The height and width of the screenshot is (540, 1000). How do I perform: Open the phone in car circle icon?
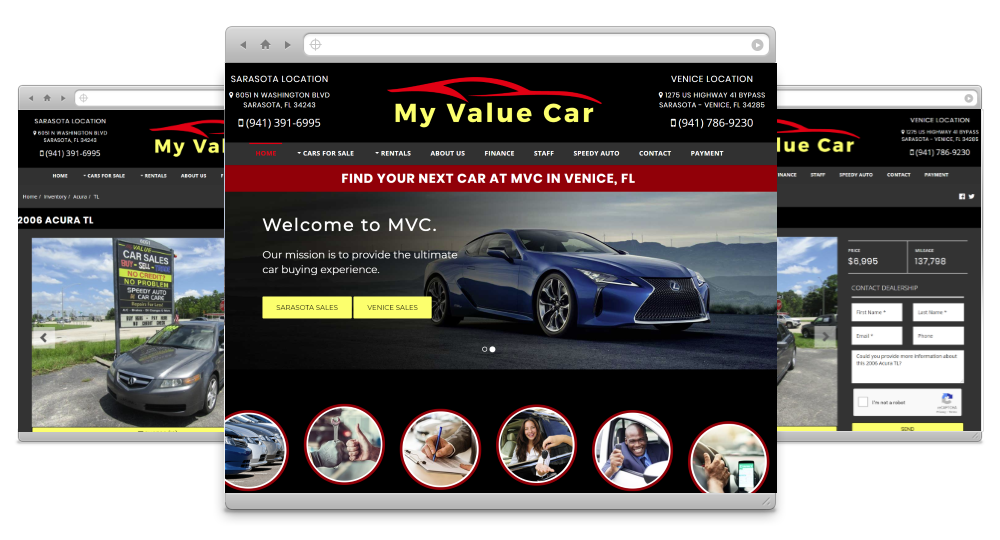728,458
